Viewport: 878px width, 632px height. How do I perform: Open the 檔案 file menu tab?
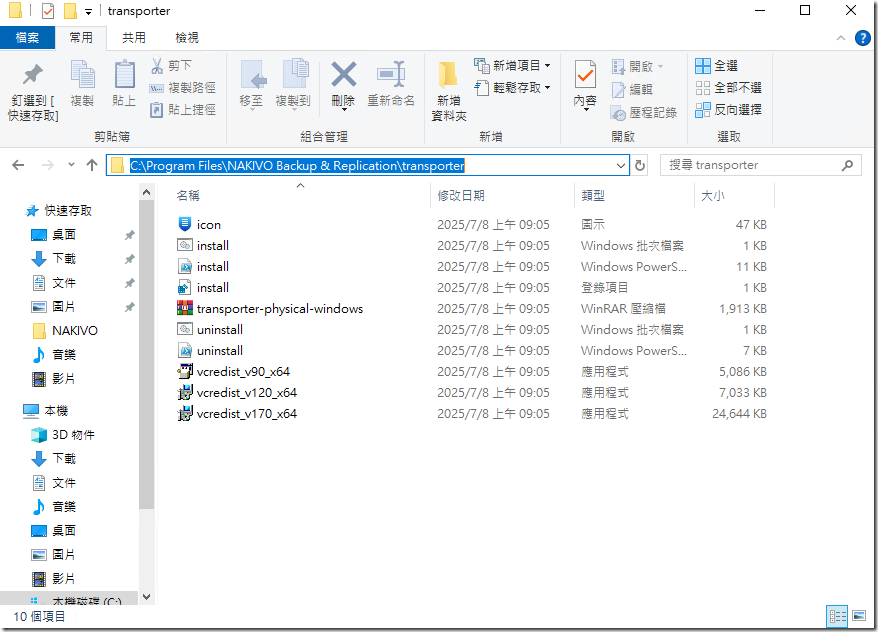click(27, 38)
